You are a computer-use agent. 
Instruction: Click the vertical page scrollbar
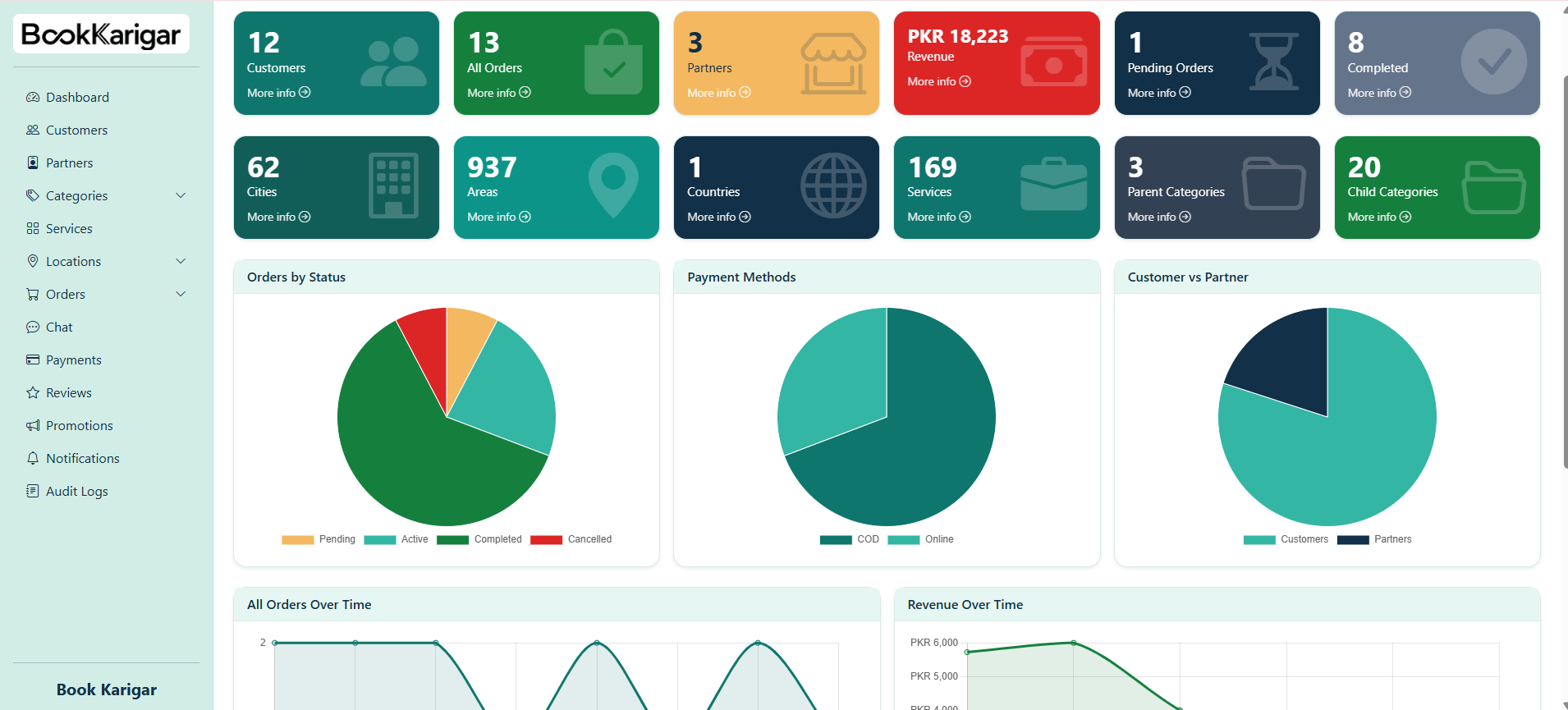click(x=1565, y=271)
